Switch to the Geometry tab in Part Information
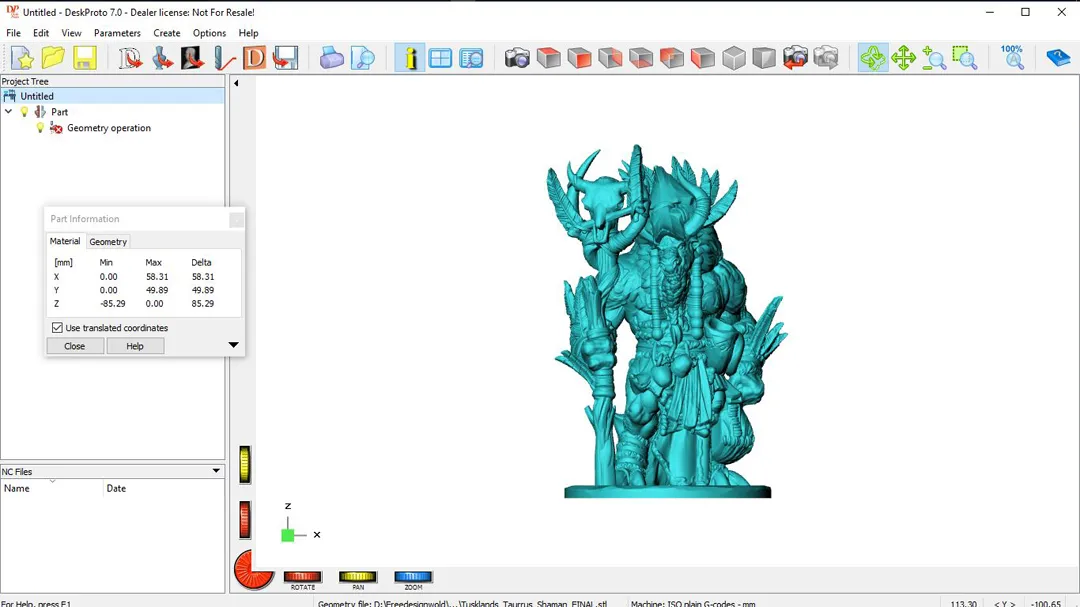 [108, 242]
